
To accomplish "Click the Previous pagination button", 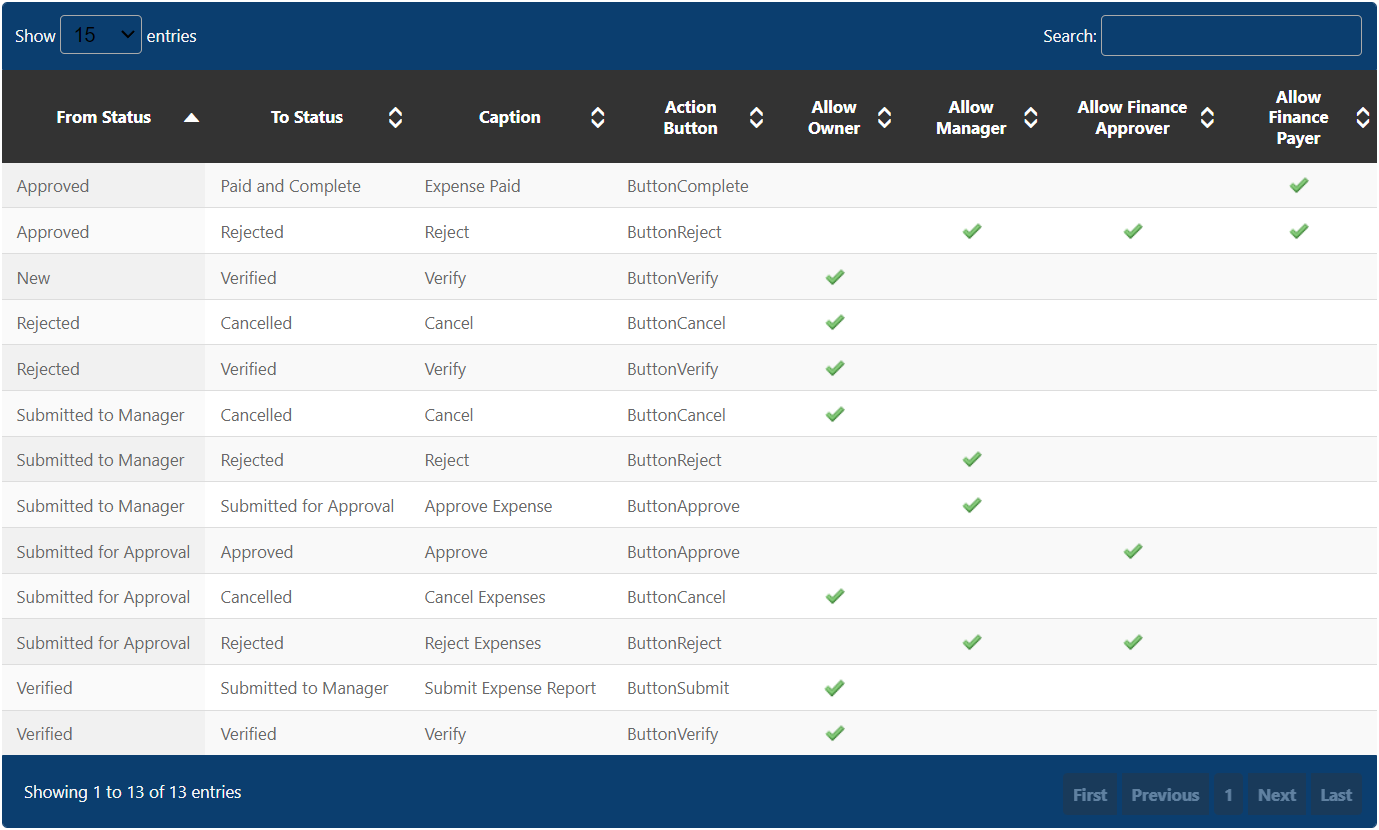I will (1165, 795).
